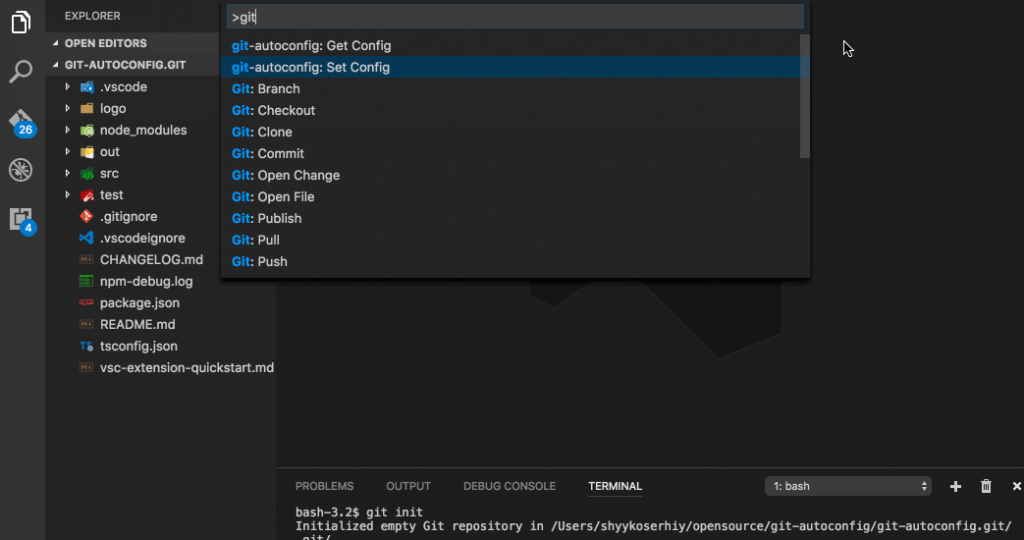
Task: Choose the 'Git: Open File' command
Action: [511, 197]
